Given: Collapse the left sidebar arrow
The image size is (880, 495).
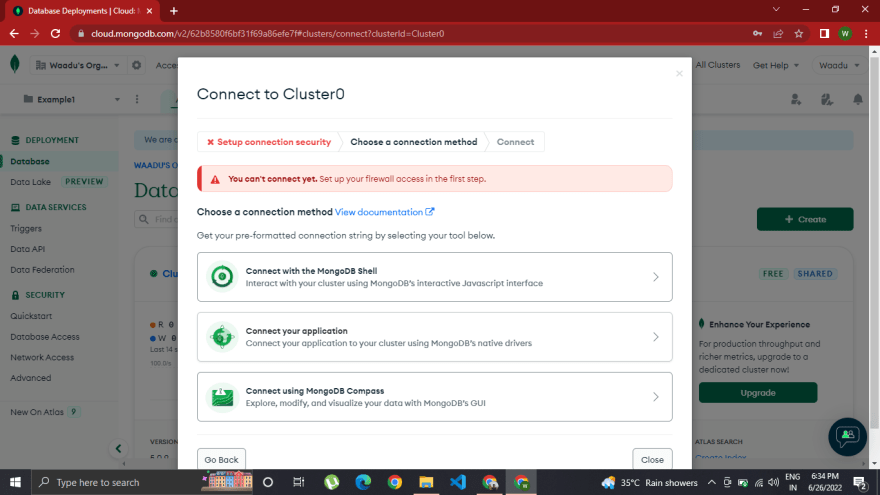Looking at the screenshot, I should (118, 448).
